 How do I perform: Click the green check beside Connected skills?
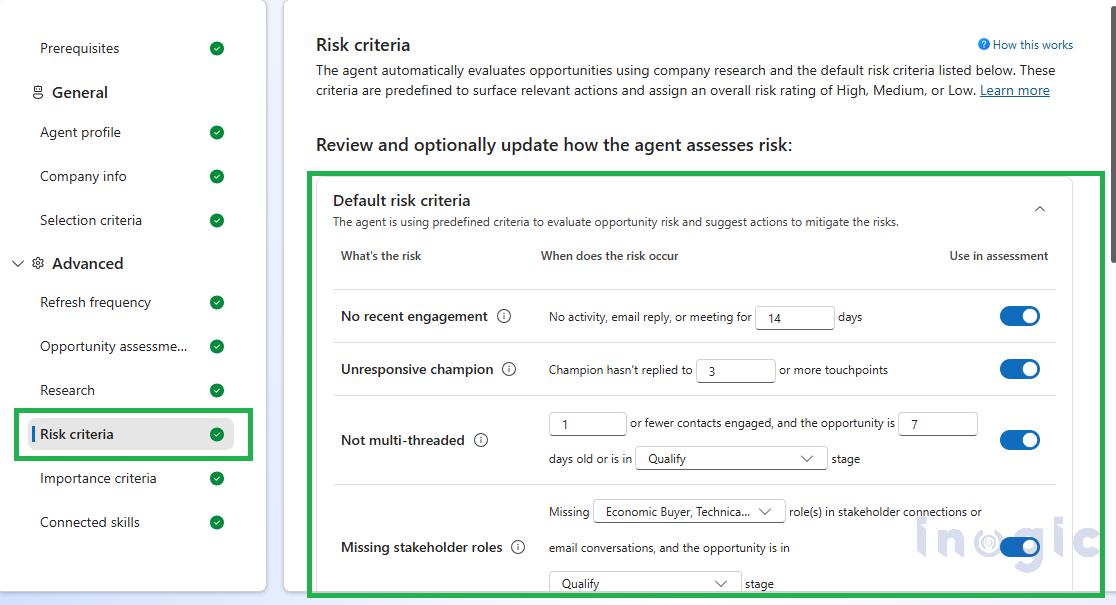[x=217, y=522]
